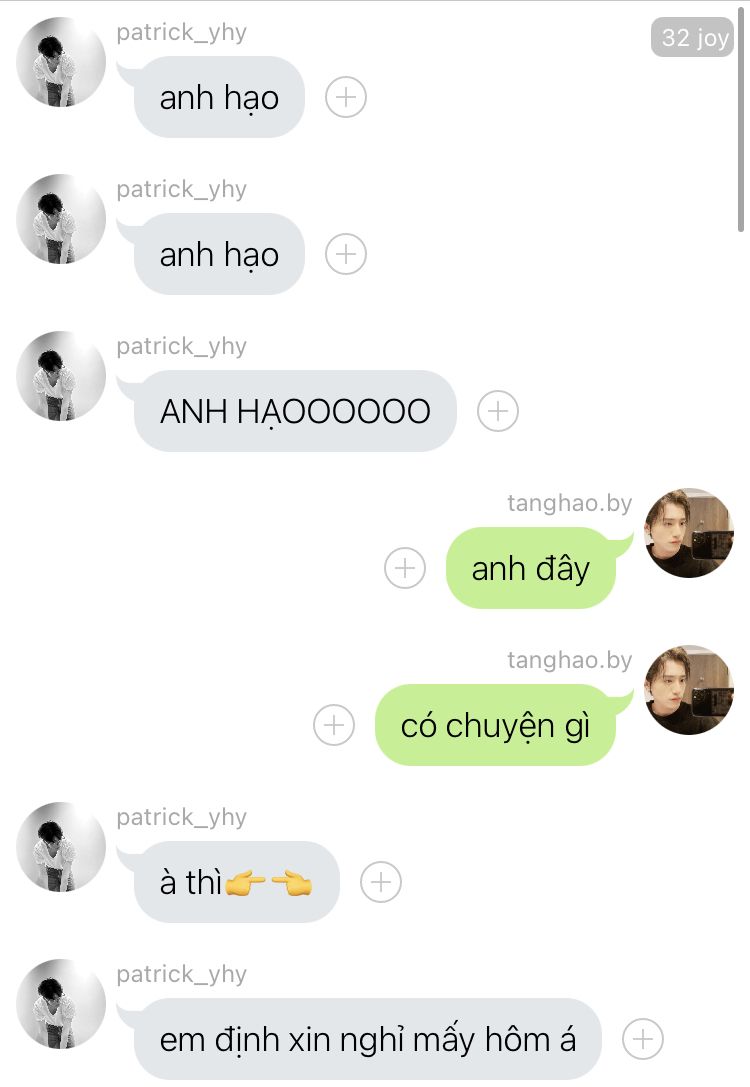Open the "32 joy" badge
750x1087 pixels.
pyautogui.click(x=692, y=37)
